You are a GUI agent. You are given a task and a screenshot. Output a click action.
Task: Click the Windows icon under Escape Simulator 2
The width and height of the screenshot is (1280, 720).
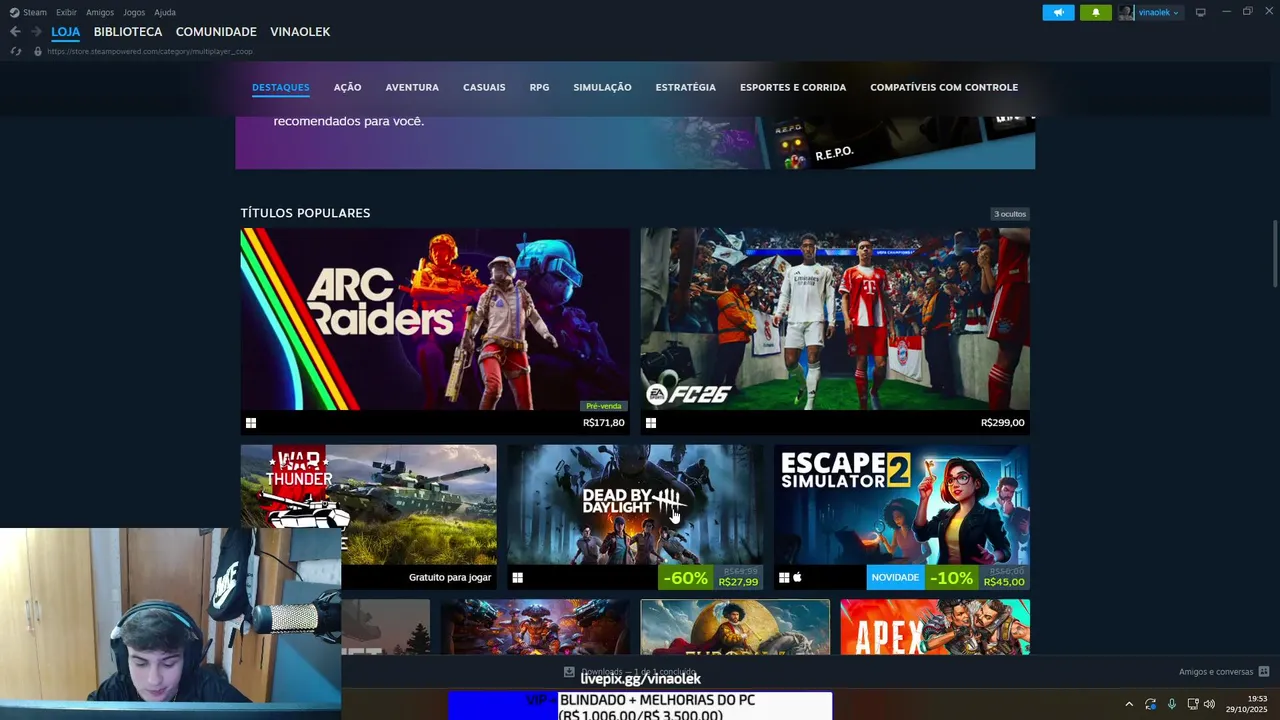pos(784,578)
